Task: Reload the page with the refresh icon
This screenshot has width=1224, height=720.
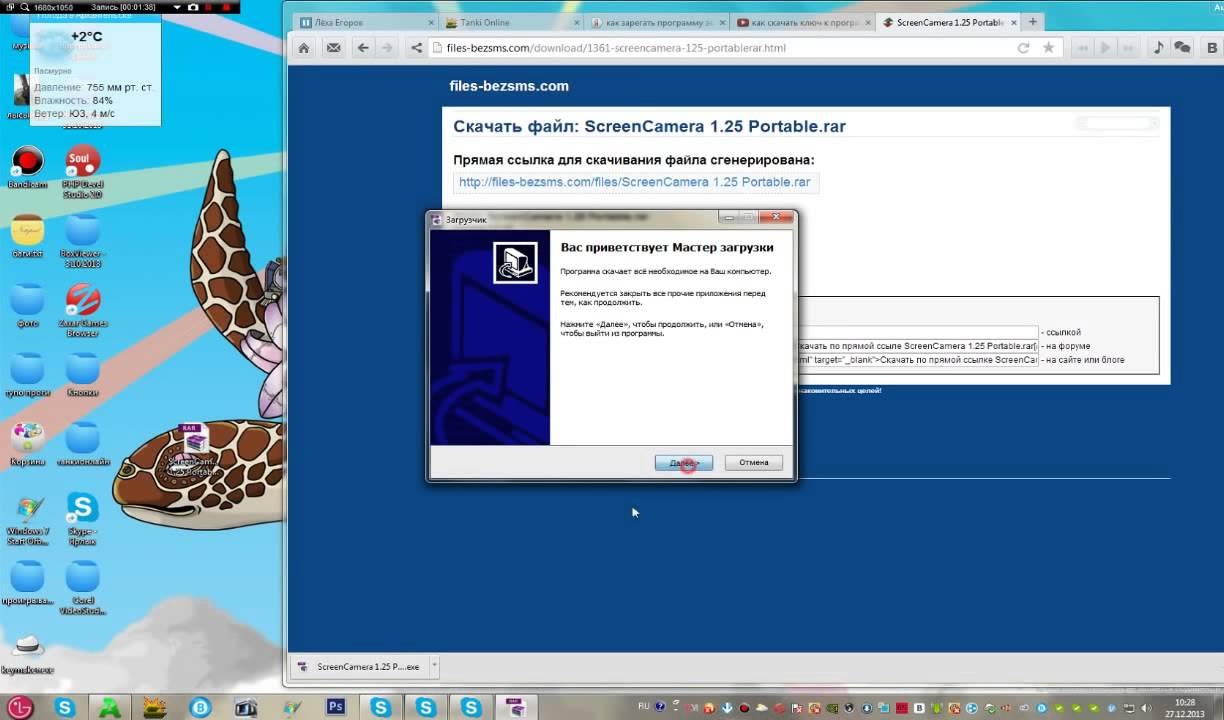Action: (1023, 48)
